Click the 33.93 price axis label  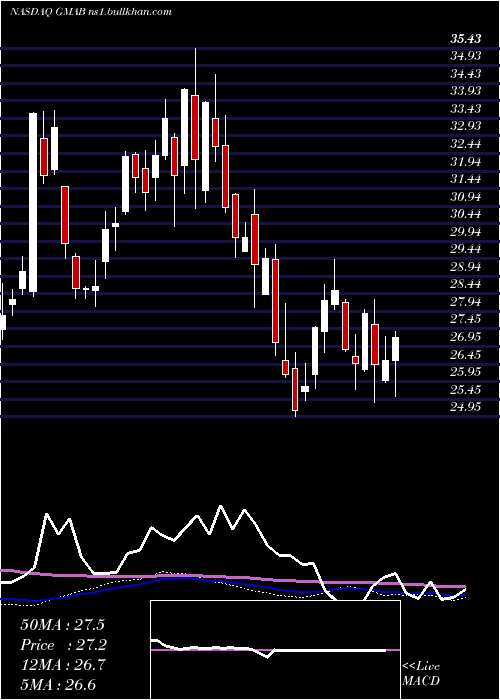[466, 91]
